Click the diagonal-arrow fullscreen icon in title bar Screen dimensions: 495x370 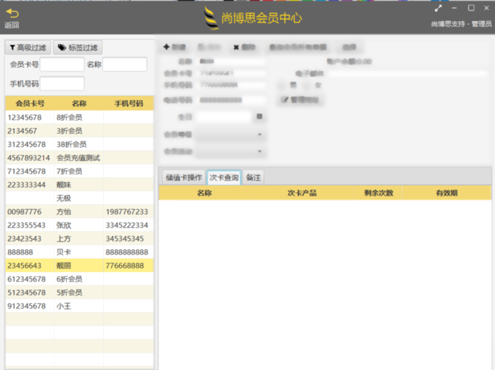tap(438, 9)
